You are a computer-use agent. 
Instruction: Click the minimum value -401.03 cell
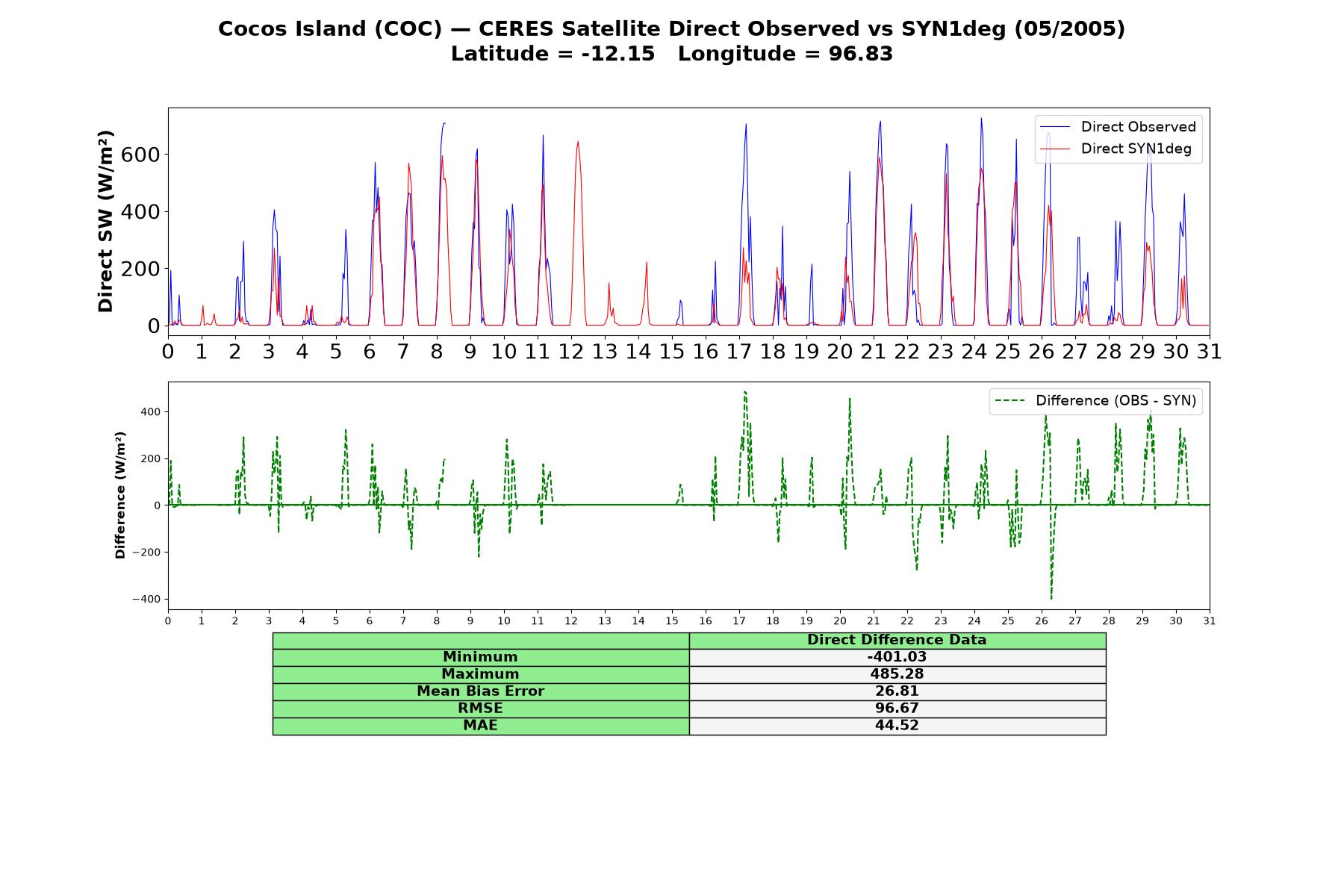pyautogui.click(x=897, y=657)
